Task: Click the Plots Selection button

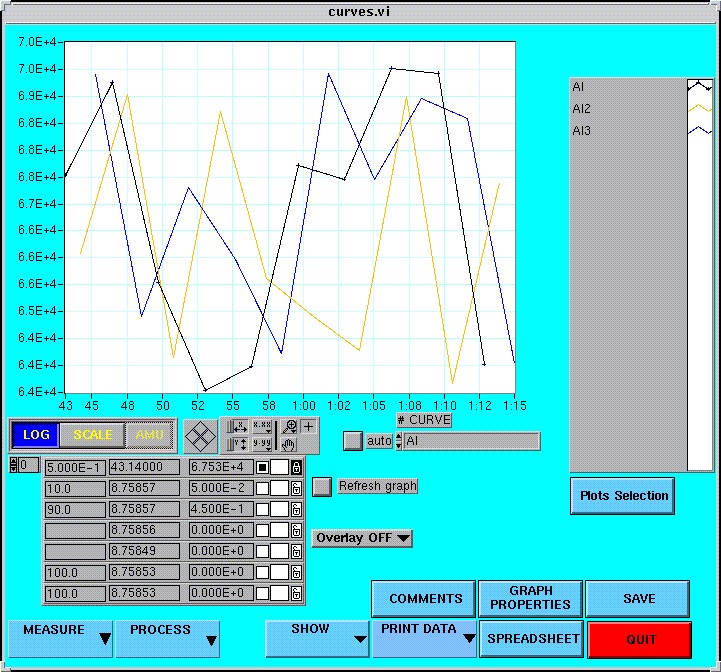Action: pos(623,495)
